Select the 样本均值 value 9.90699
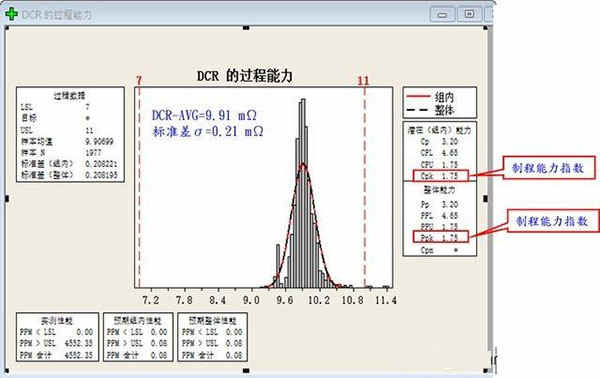Image resolution: width=600 pixels, height=378 pixels. pos(99,142)
